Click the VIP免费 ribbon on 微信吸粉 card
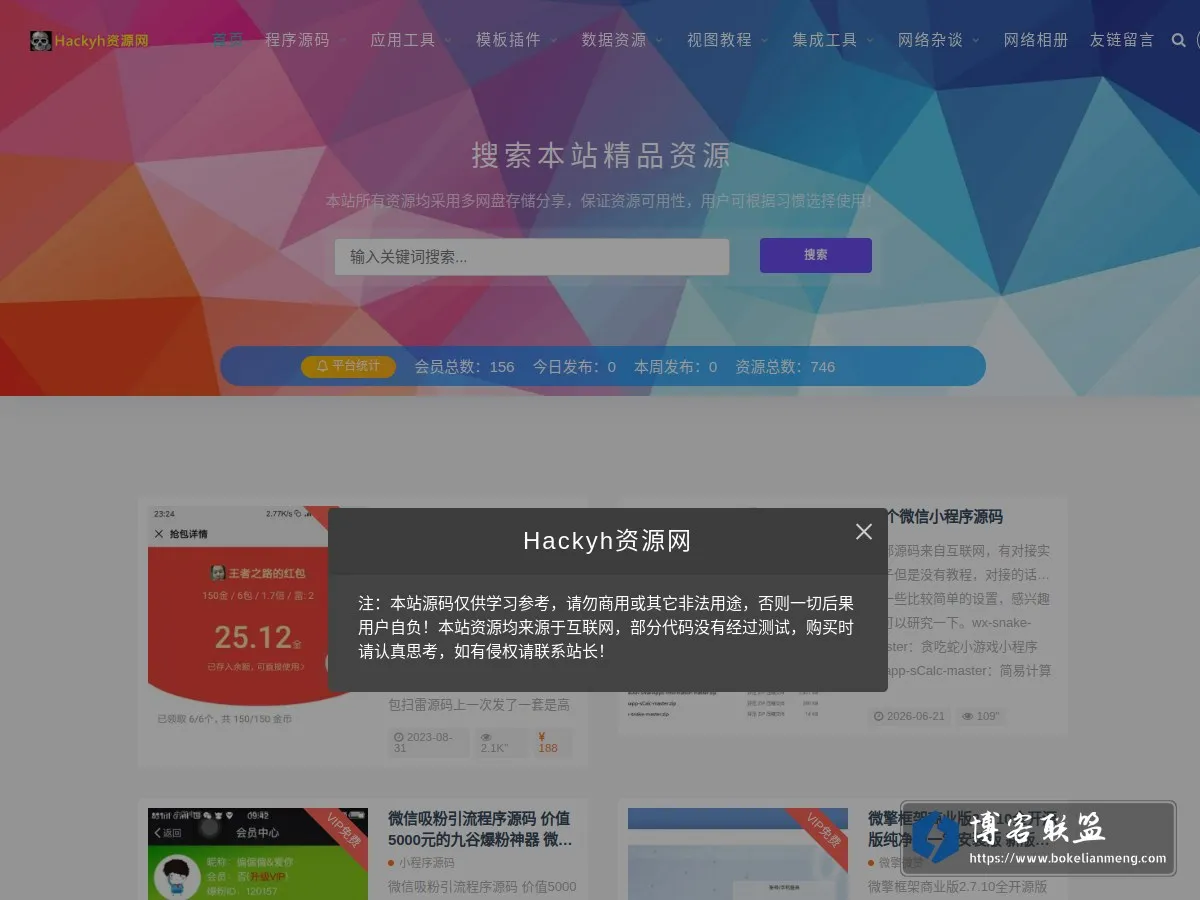Image resolution: width=1200 pixels, height=900 pixels. [343, 830]
